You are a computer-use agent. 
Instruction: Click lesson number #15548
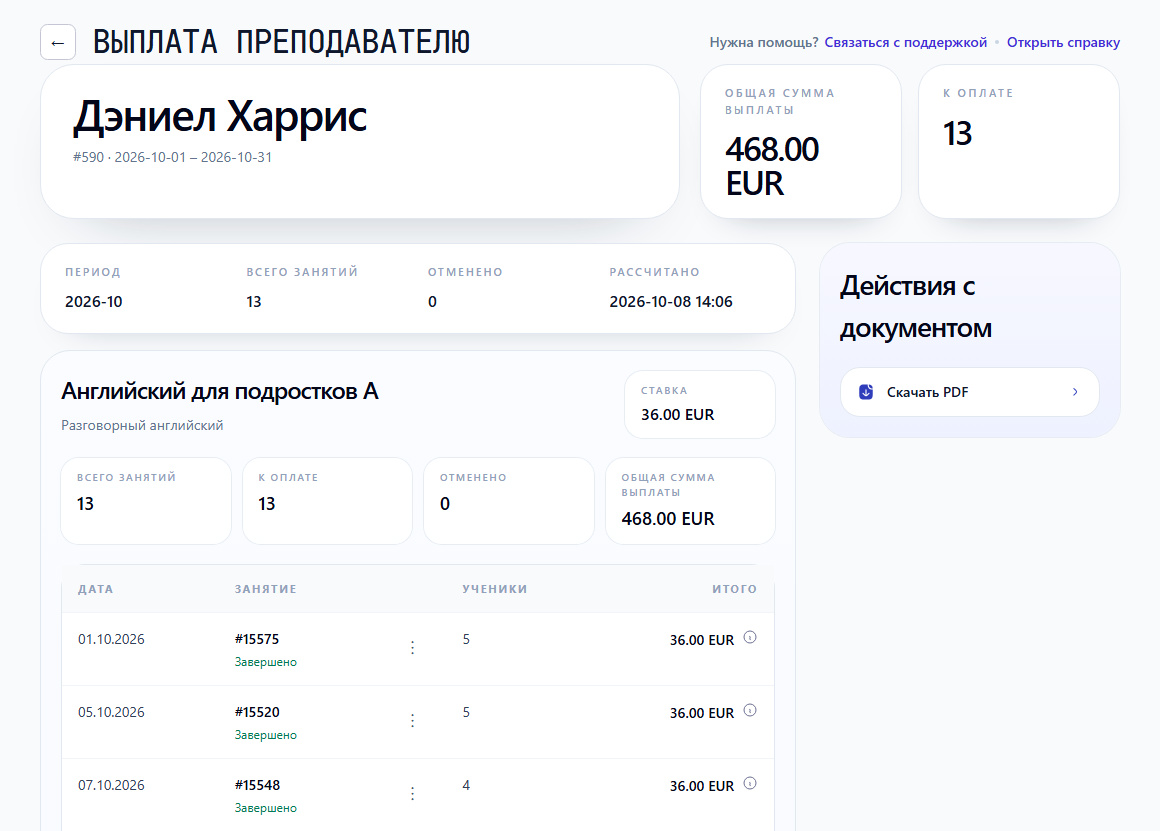pyautogui.click(x=257, y=785)
